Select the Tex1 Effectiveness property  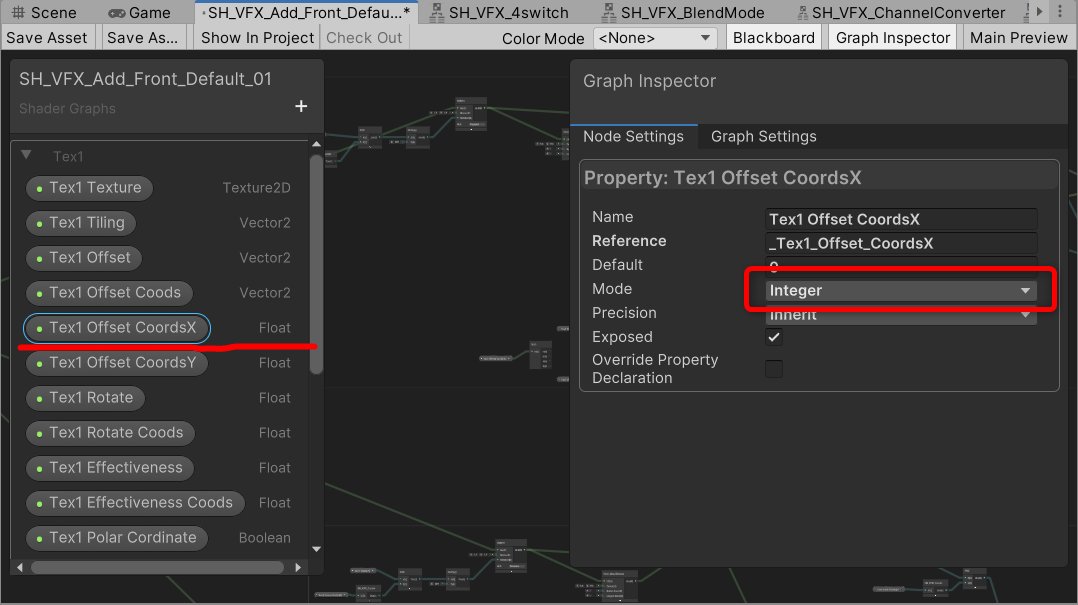[x=110, y=468]
